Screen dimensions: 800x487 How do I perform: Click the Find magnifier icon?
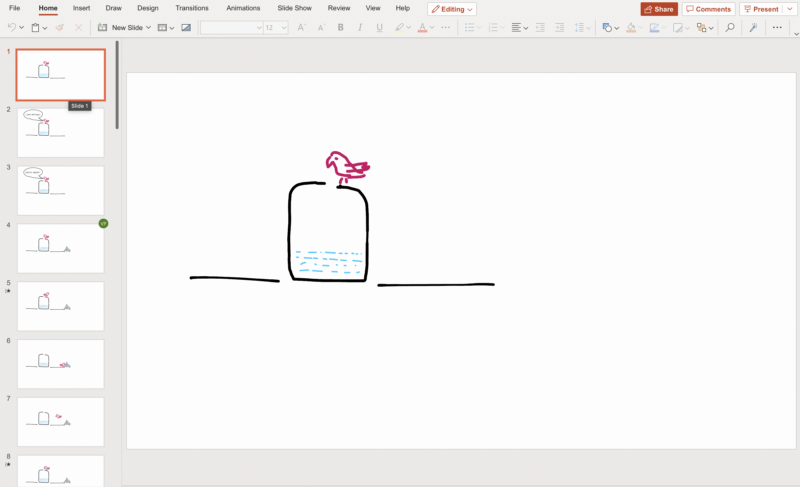(x=730, y=28)
